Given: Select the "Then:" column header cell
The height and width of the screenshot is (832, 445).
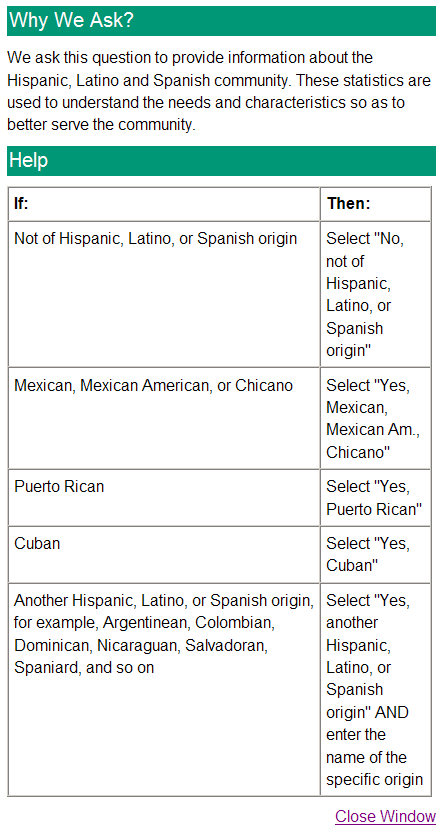Looking at the screenshot, I should coord(376,204).
